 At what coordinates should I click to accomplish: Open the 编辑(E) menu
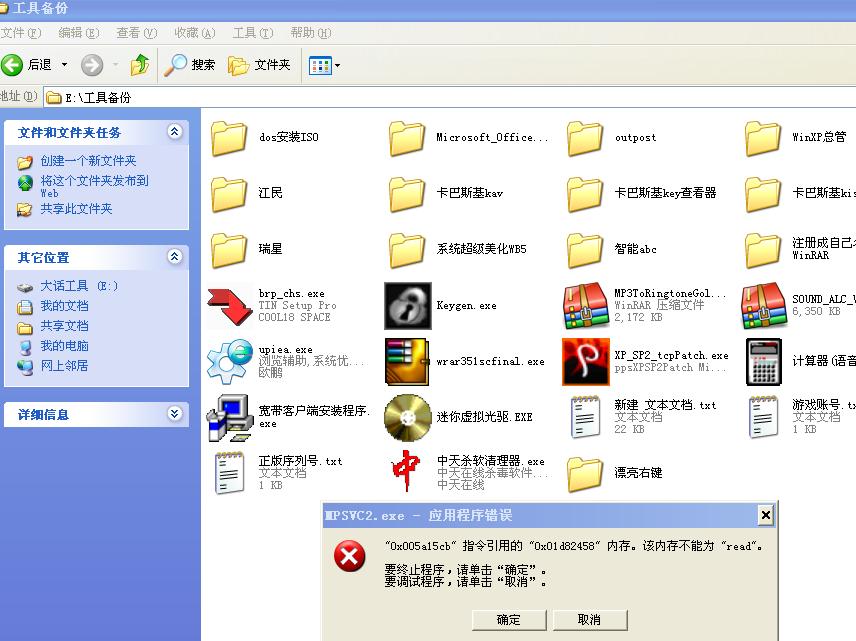coord(79,33)
